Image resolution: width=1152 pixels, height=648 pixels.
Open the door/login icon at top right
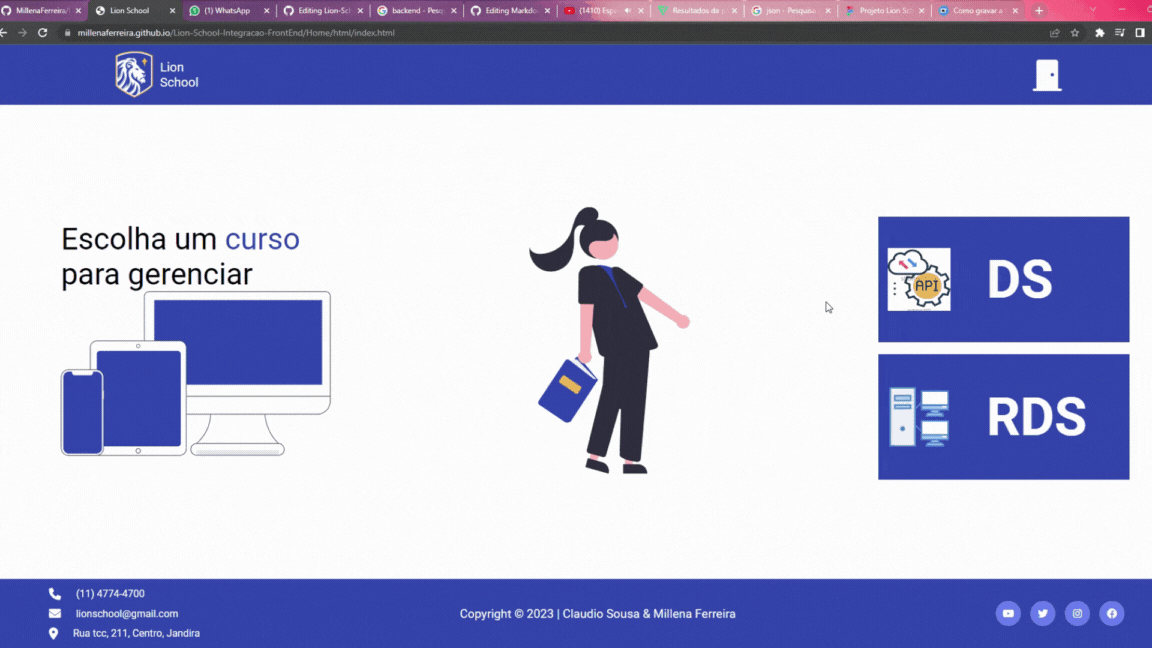click(x=1046, y=73)
